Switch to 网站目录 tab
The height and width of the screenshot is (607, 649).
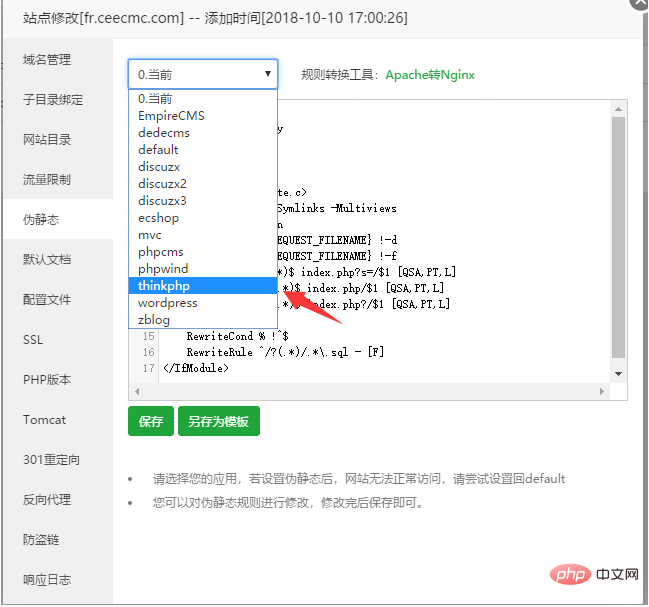point(58,140)
